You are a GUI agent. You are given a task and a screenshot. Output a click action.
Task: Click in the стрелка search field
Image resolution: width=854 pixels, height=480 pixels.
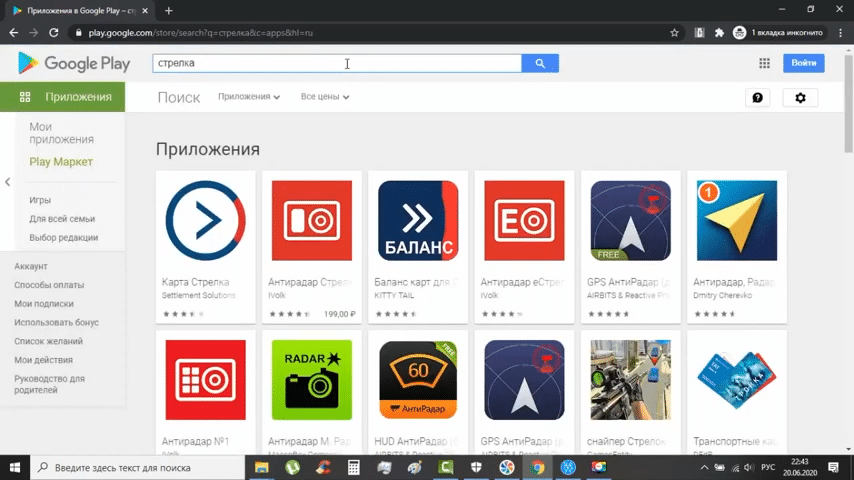click(x=337, y=63)
